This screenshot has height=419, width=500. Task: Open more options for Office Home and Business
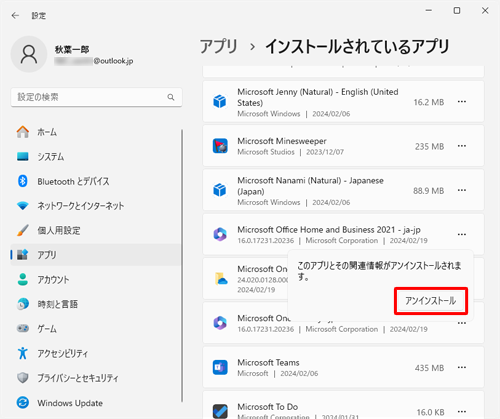(462, 235)
